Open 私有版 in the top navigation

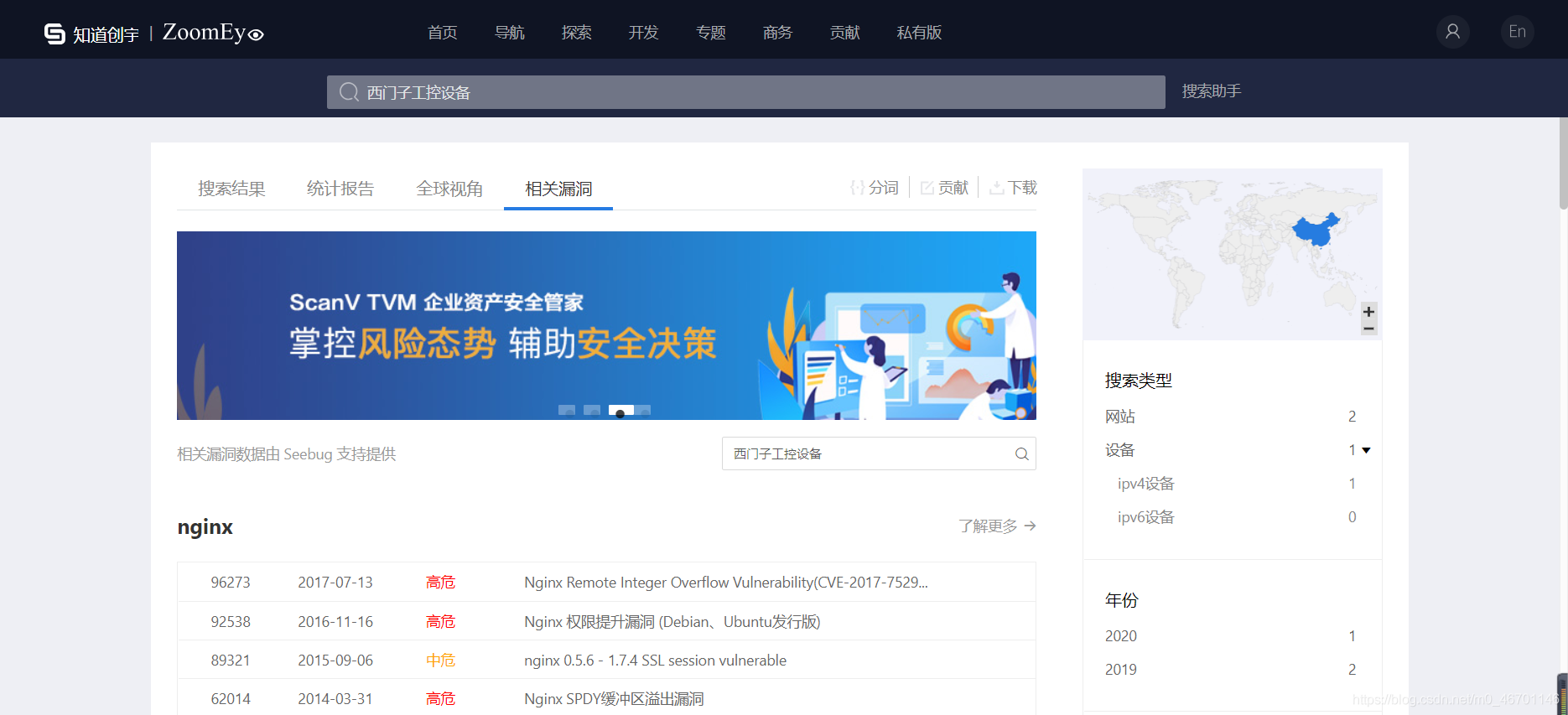pos(920,33)
